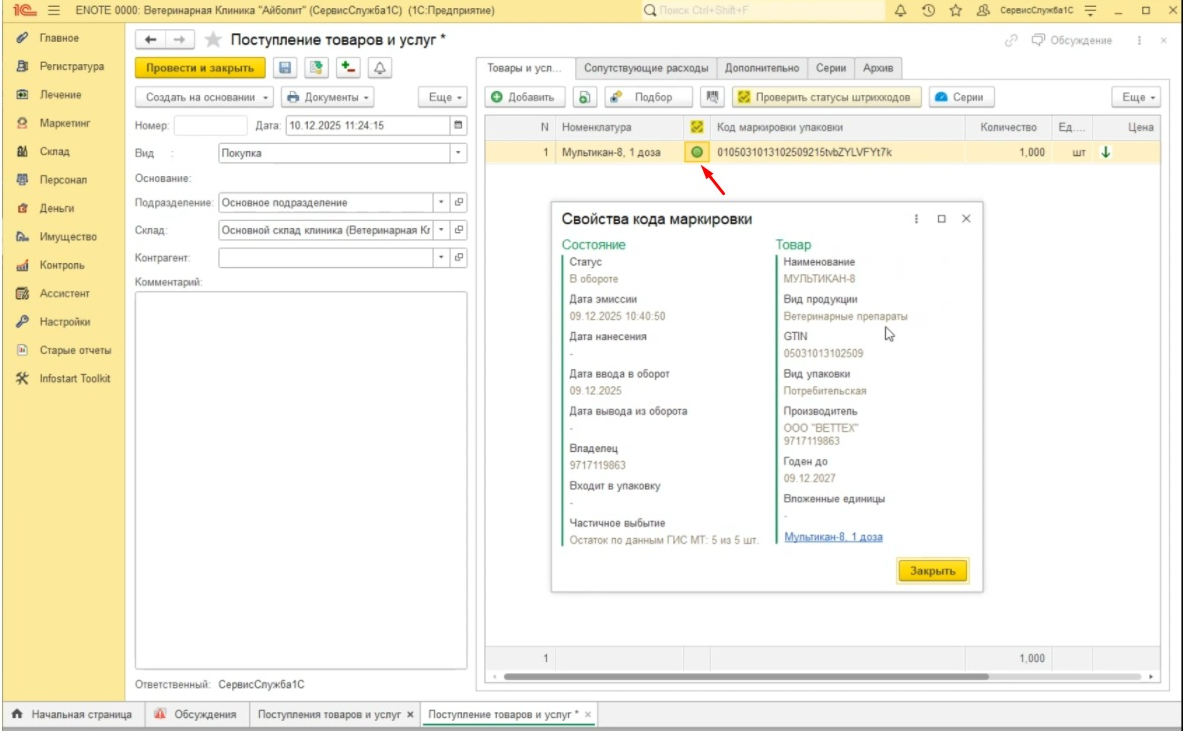Open Infostart Toolkit from the sidebar
Viewport: 1184px width, 731px height.
pos(75,379)
